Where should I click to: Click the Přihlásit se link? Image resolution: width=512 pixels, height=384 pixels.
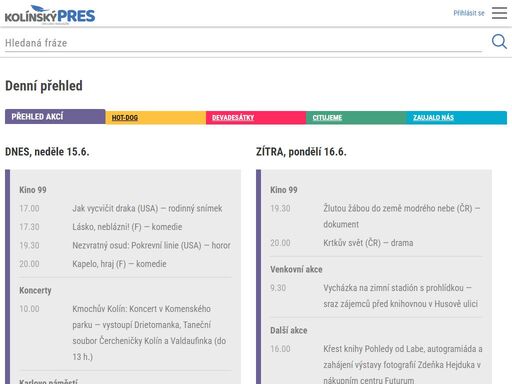point(469,13)
